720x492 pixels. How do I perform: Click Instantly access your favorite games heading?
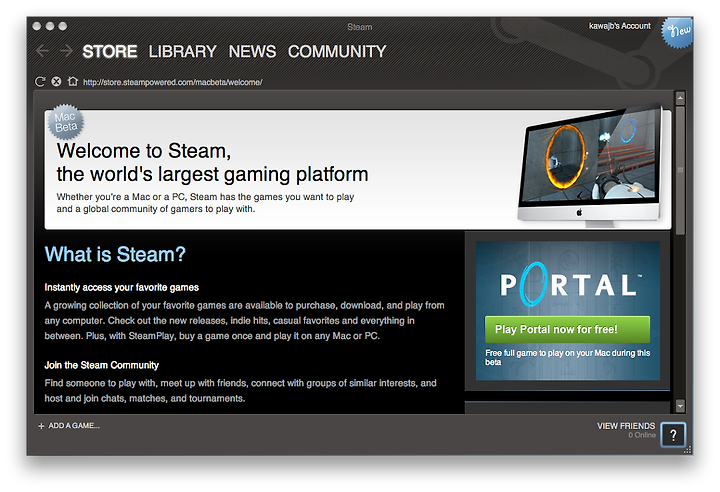(122, 288)
